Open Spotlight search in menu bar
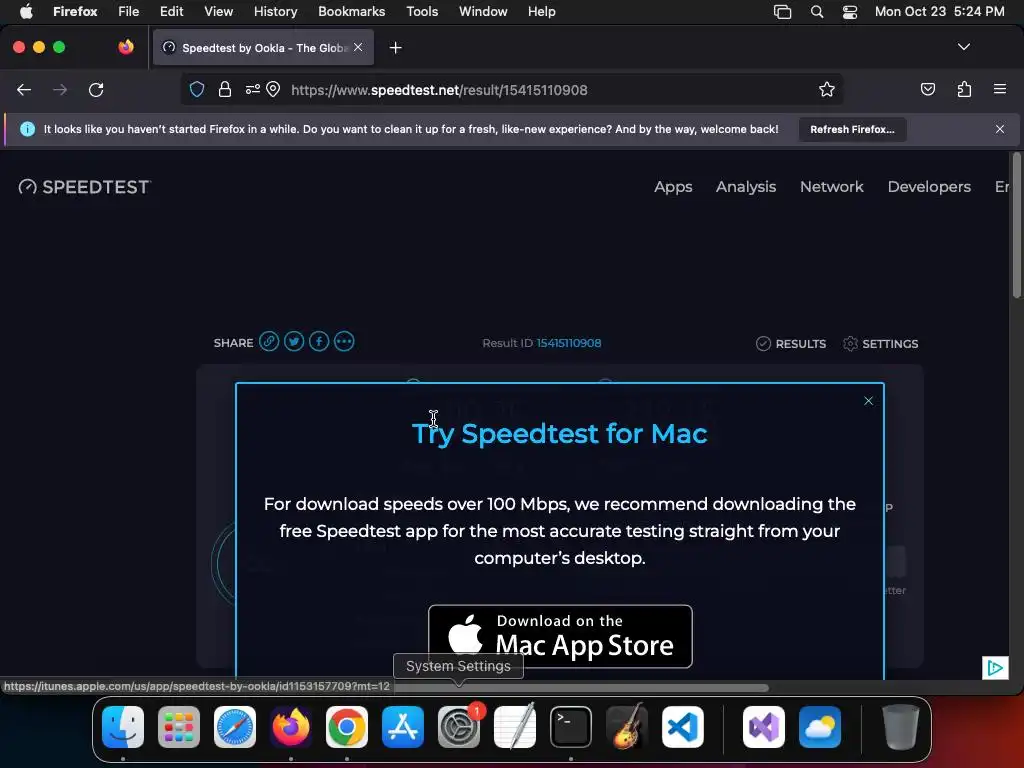Screen dimensions: 1024x768 point(817,11)
